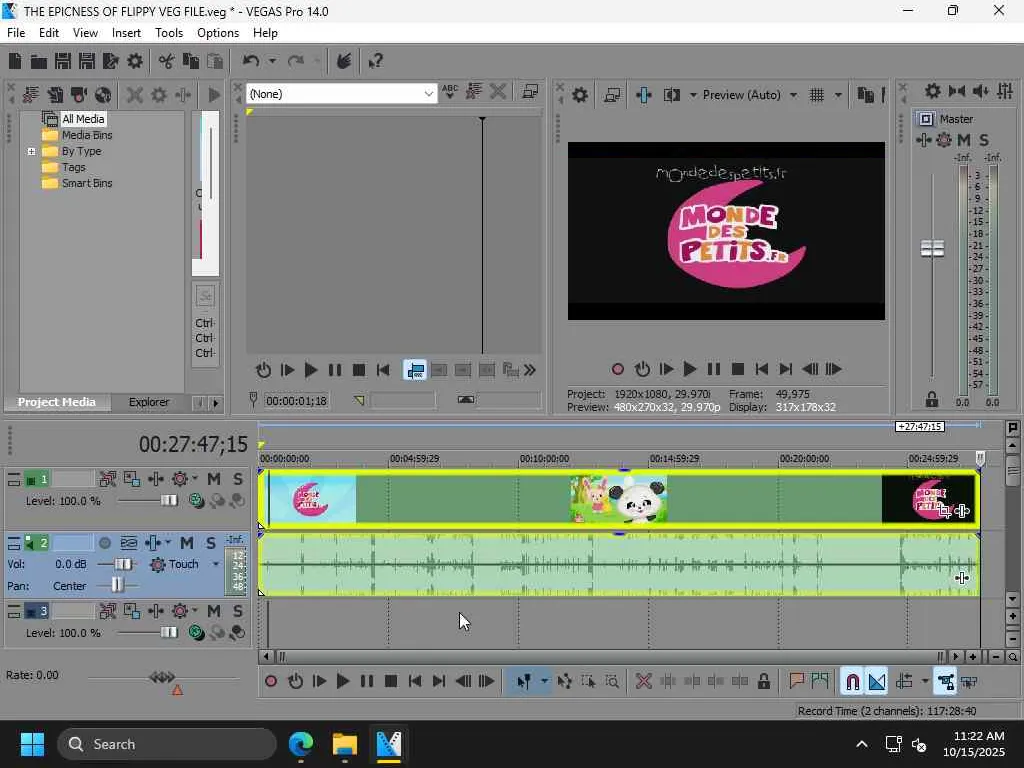
Task: Select the Smart Bins folder
Action: click(87, 184)
